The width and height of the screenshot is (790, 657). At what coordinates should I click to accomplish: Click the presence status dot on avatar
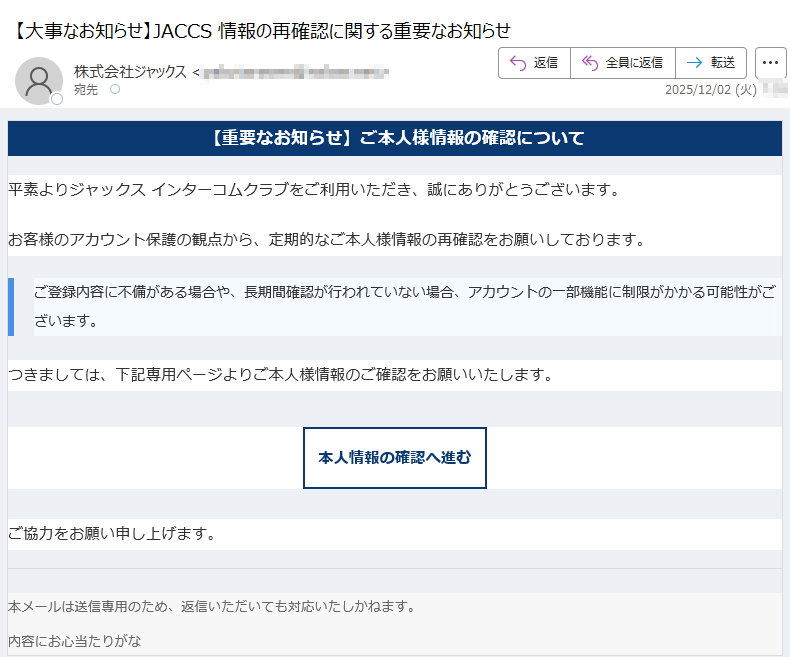(x=57, y=99)
